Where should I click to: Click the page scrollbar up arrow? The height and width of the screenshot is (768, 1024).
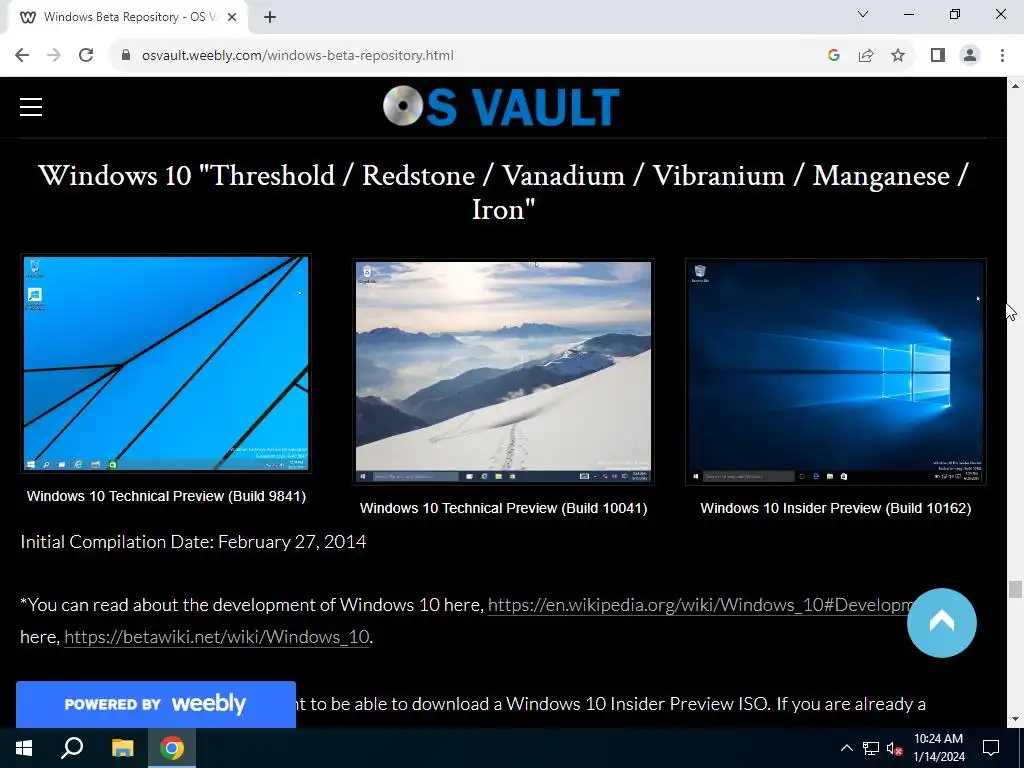point(1015,86)
